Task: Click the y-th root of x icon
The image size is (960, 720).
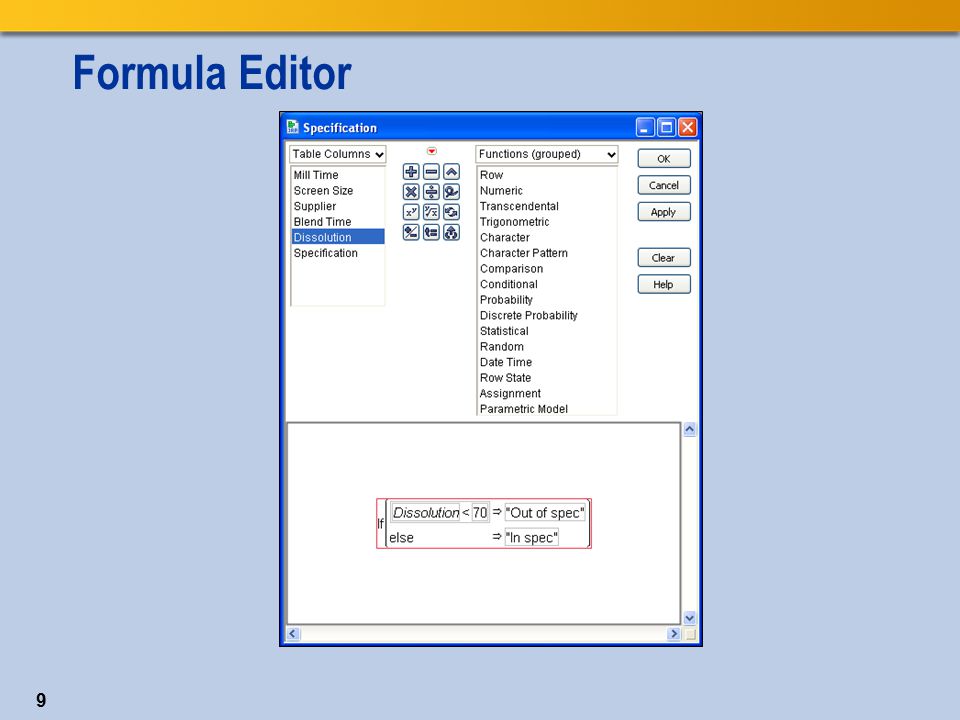Action: pos(431,212)
